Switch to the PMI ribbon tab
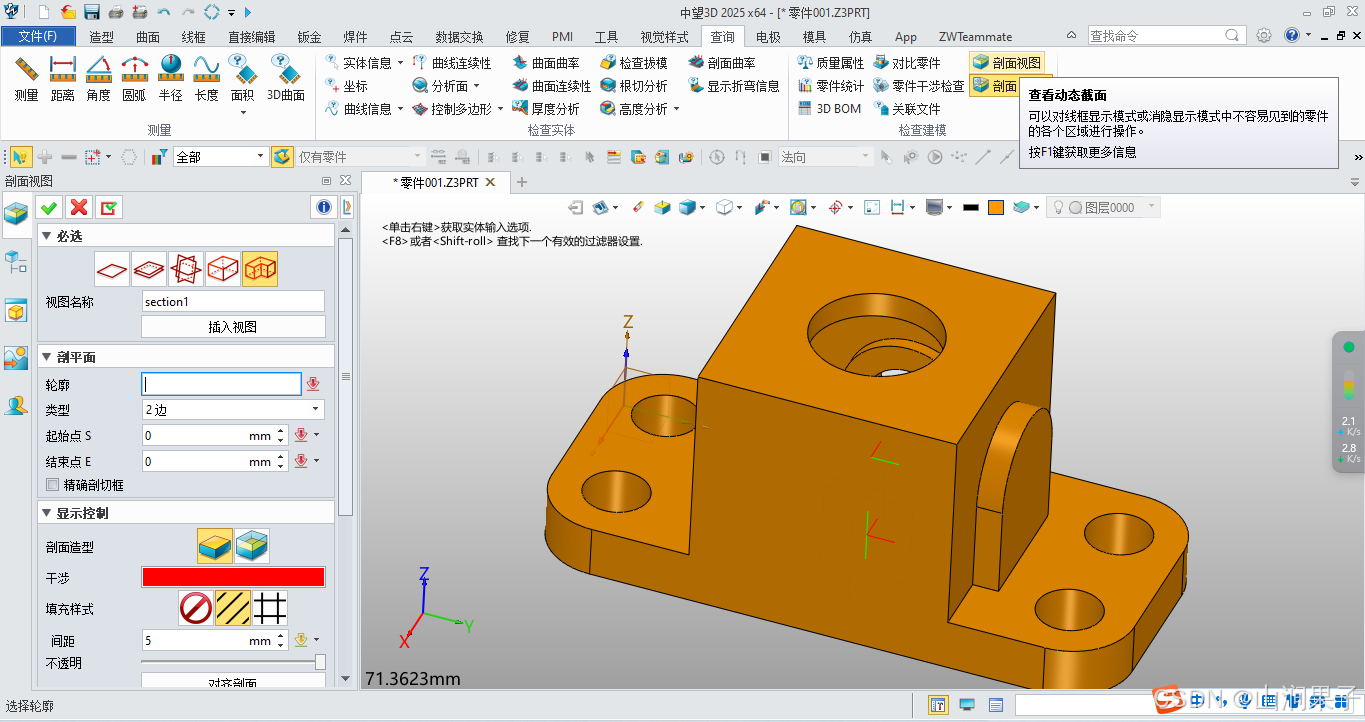The image size is (1365, 722). pos(562,37)
